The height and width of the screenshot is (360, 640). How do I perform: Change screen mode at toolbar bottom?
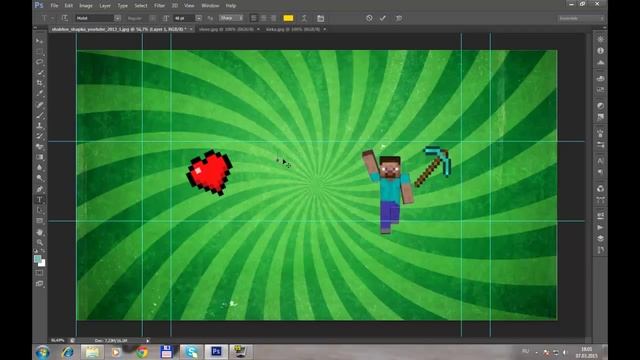(x=40, y=283)
